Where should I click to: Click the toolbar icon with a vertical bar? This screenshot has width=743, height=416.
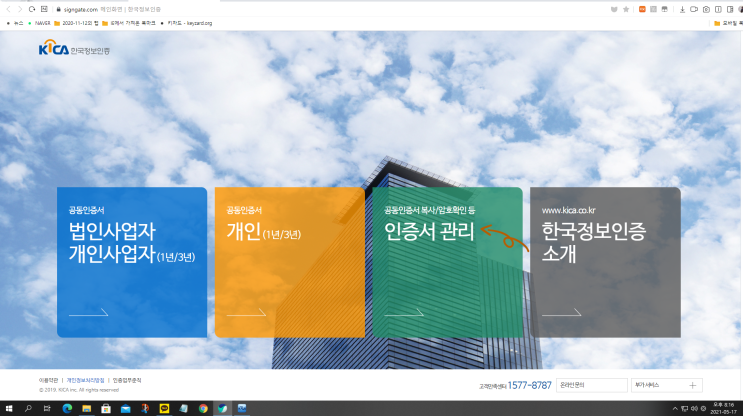[x=718, y=9]
